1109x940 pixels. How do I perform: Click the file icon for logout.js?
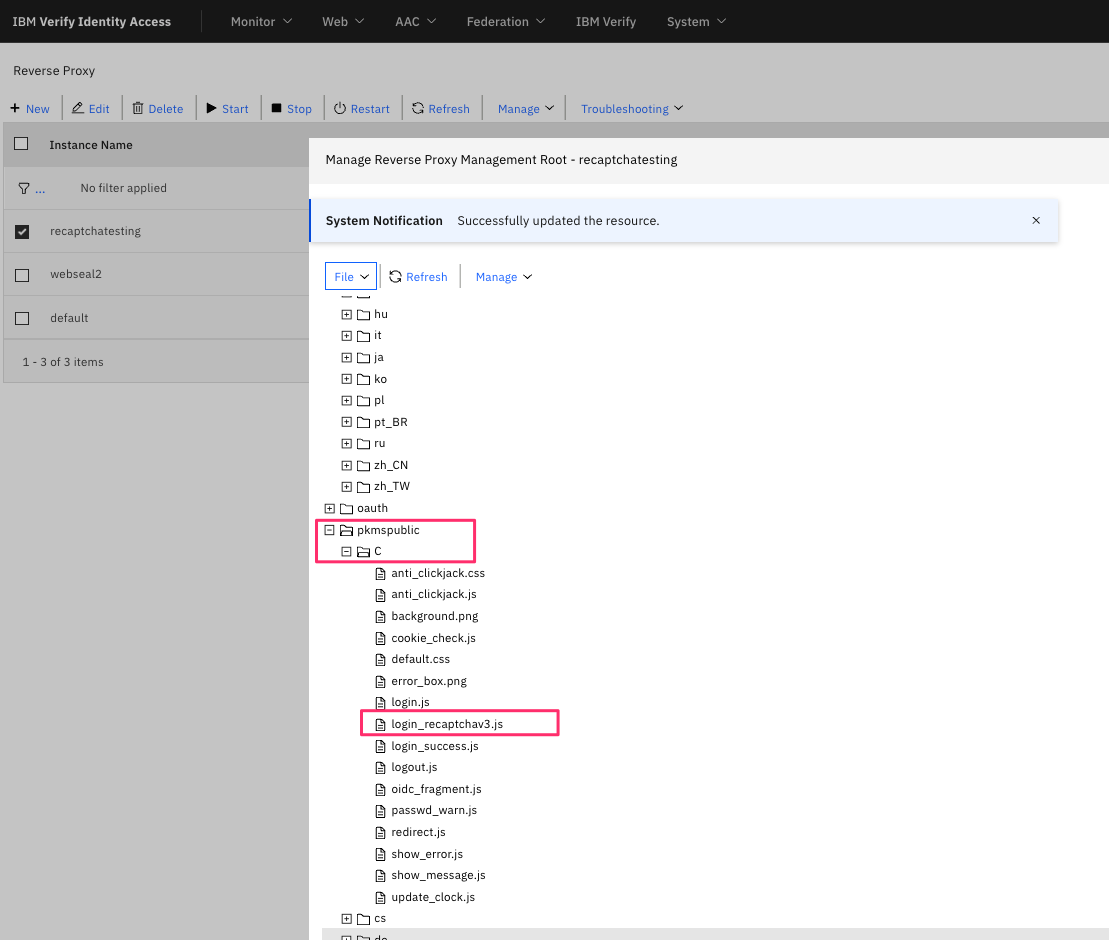click(x=381, y=768)
